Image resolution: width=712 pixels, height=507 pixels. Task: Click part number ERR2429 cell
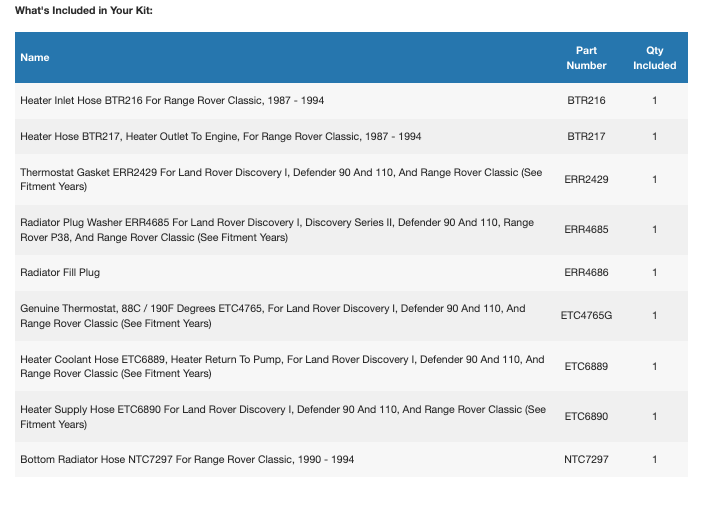coord(586,179)
